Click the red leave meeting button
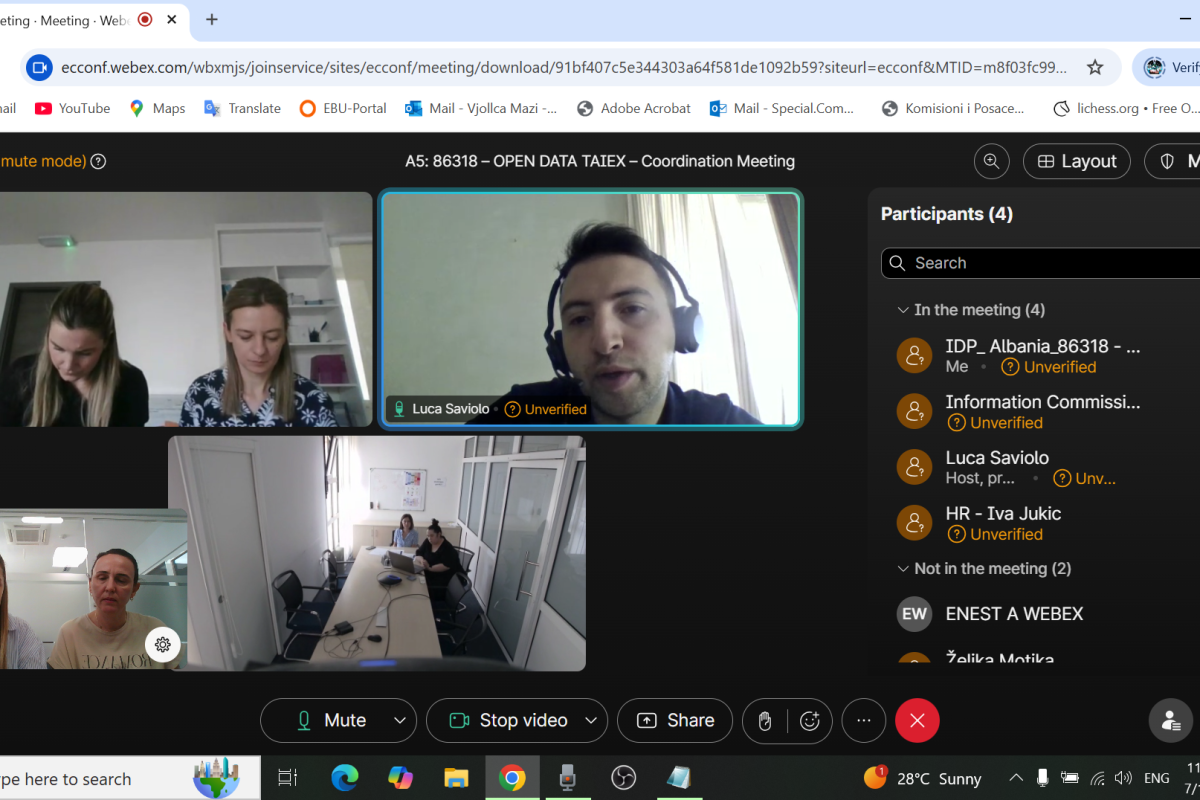The image size is (1200, 800). (917, 720)
